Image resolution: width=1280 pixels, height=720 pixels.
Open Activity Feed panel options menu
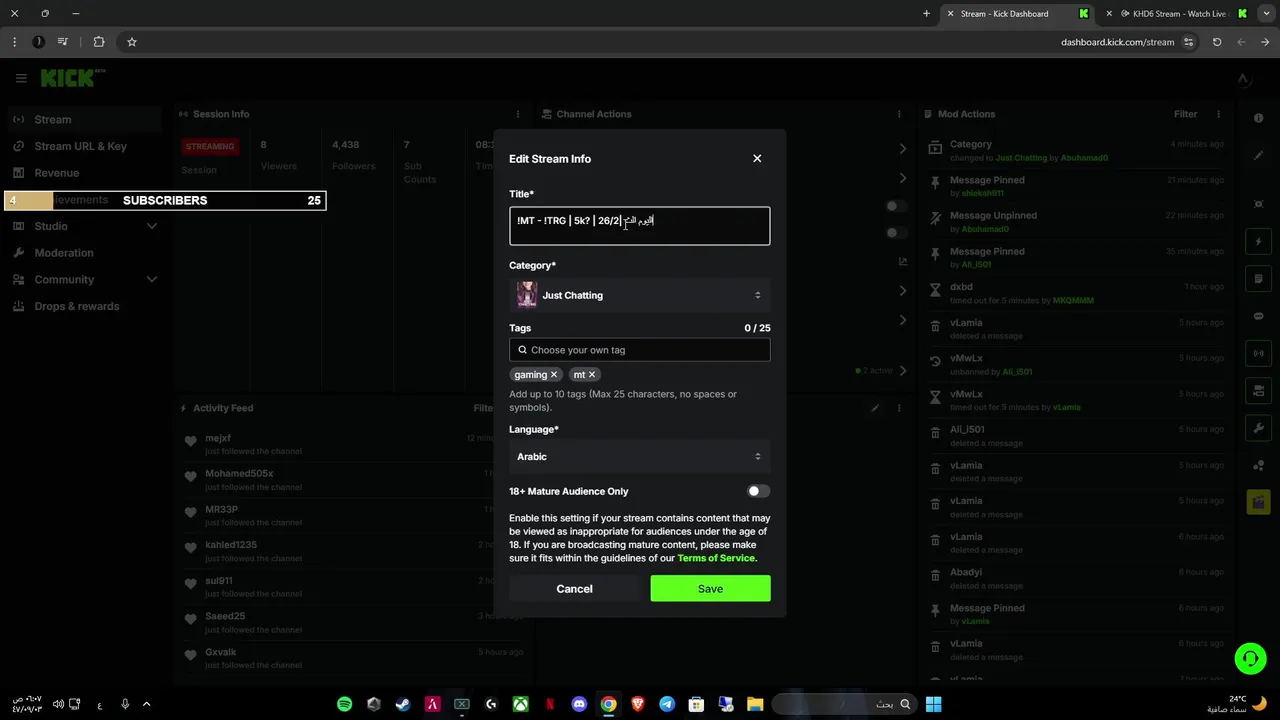point(899,408)
